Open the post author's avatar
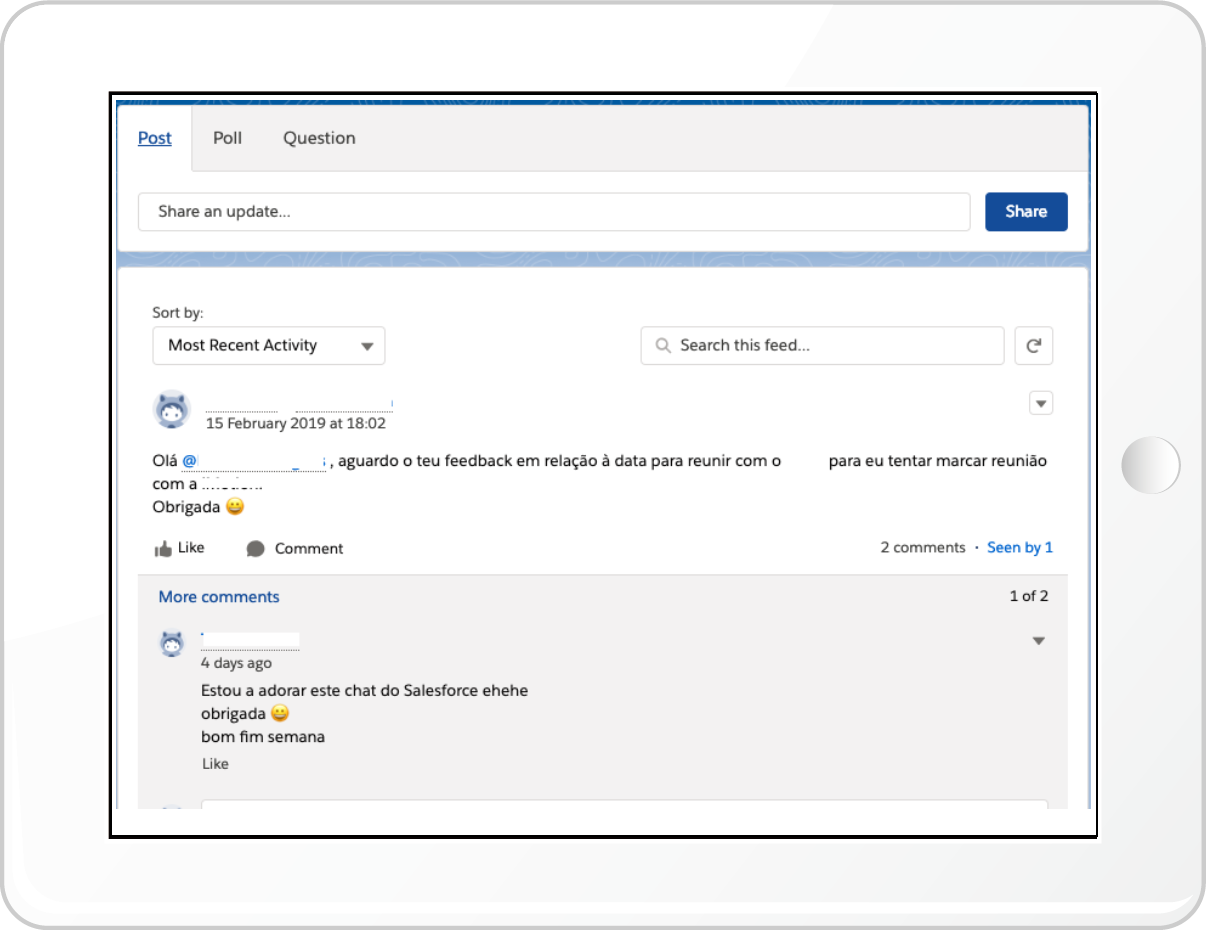1206x930 pixels. [x=171, y=410]
